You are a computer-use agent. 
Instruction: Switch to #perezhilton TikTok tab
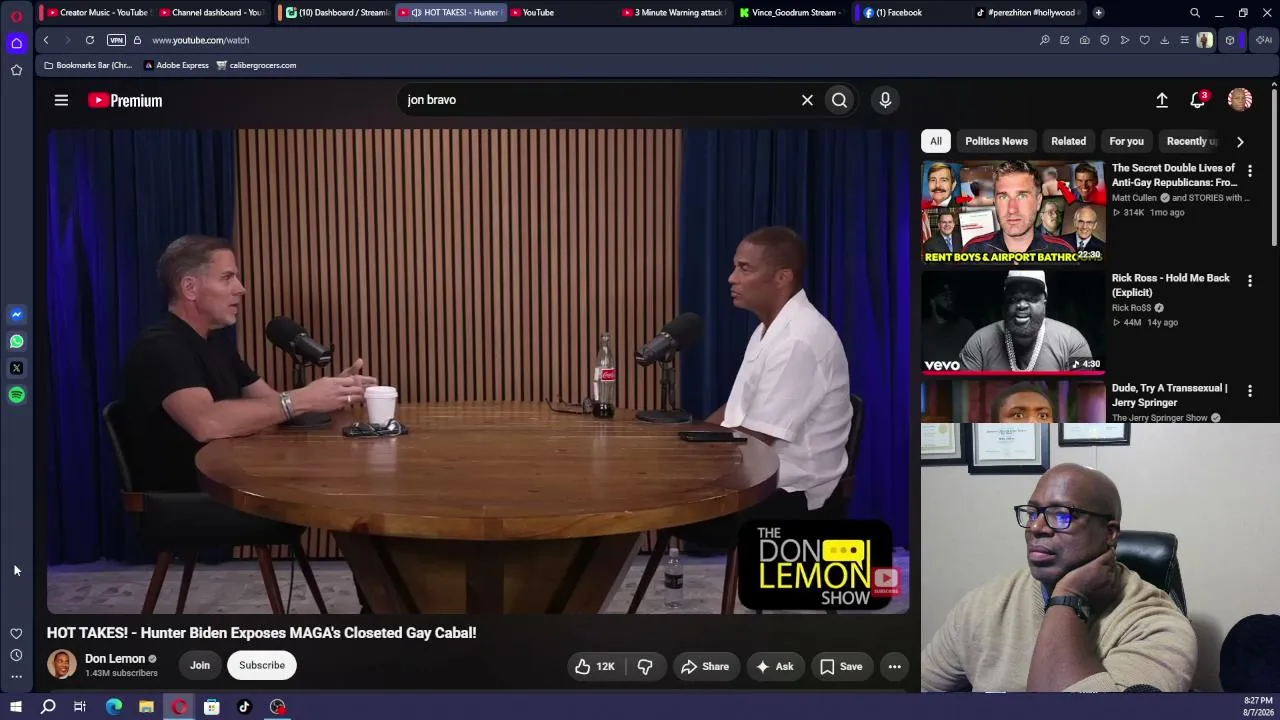[1030, 13]
